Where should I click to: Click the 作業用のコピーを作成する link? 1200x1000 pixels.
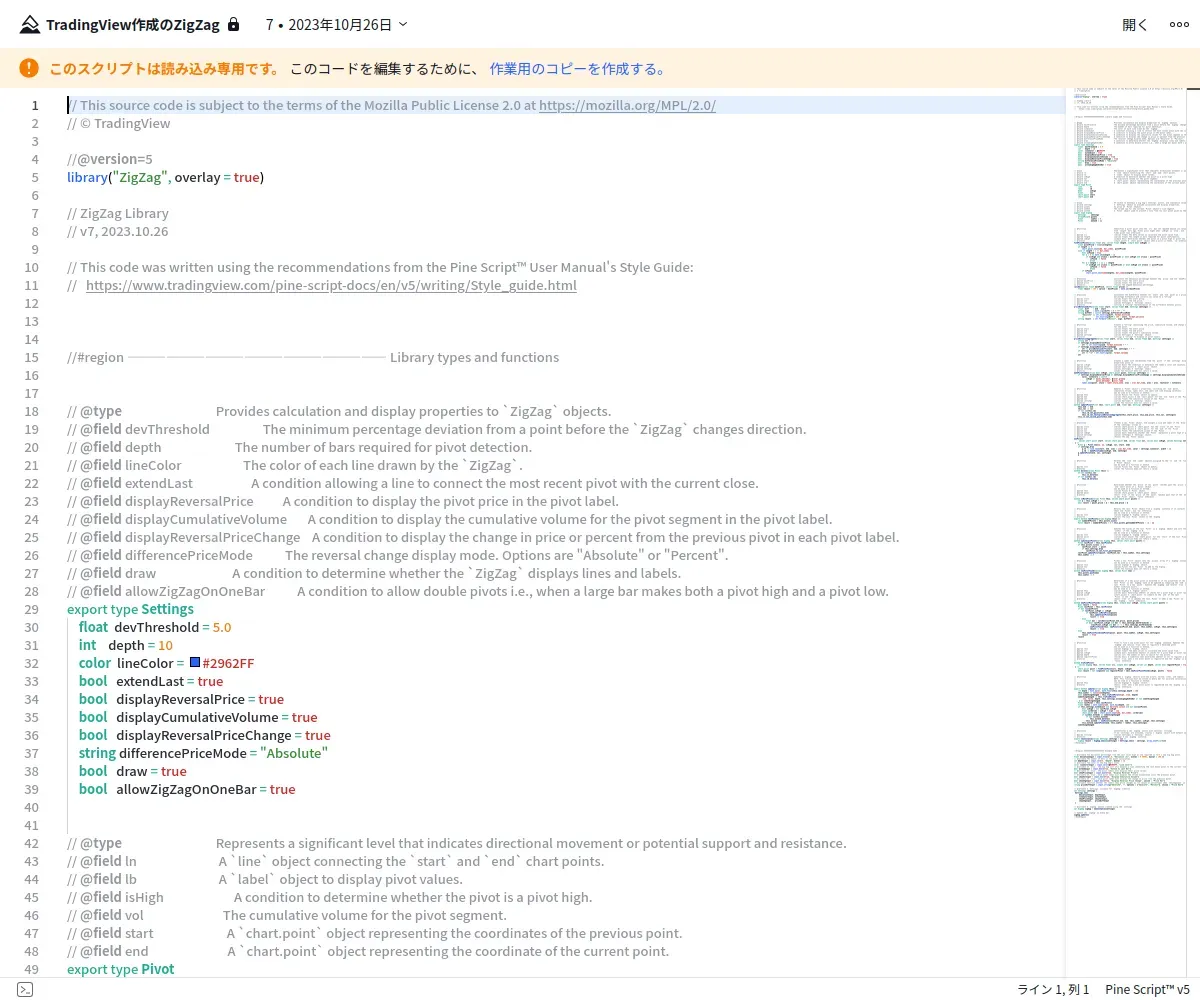coord(577,69)
